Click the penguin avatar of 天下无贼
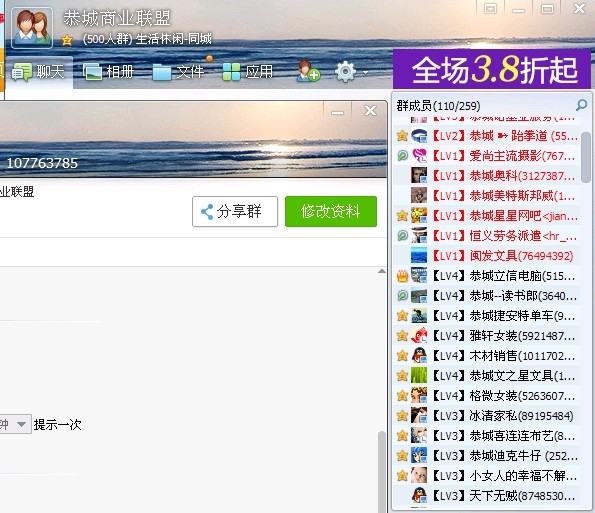Viewport: 595px width, 513px height. click(419, 496)
